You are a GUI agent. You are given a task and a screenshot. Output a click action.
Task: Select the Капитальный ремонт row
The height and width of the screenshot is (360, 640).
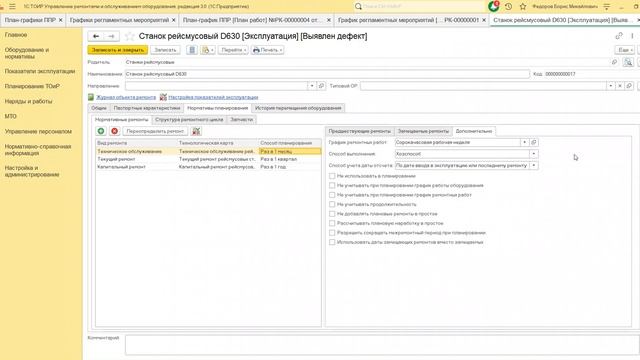click(208, 167)
